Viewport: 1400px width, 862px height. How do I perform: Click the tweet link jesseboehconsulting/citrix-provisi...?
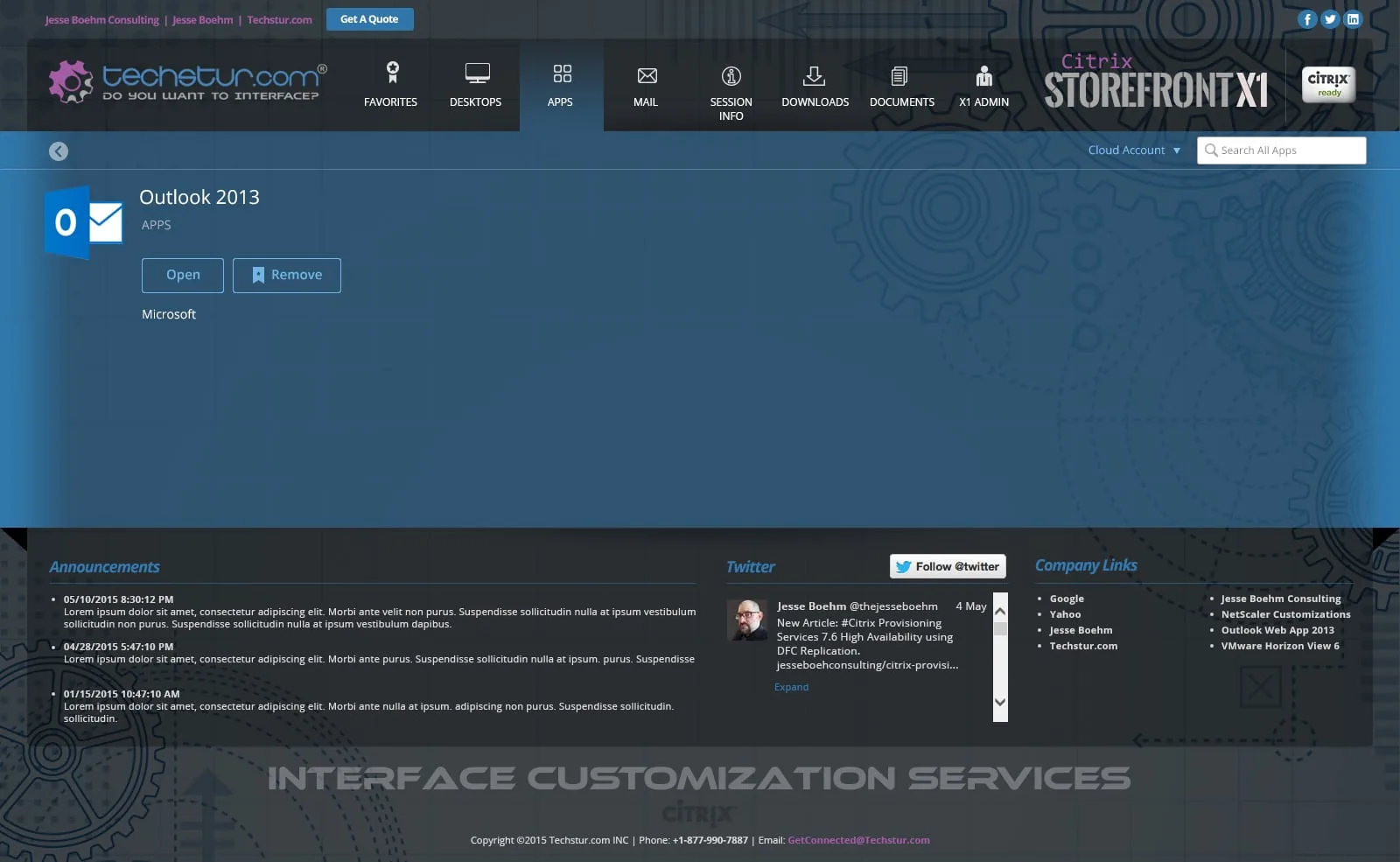pos(867,665)
